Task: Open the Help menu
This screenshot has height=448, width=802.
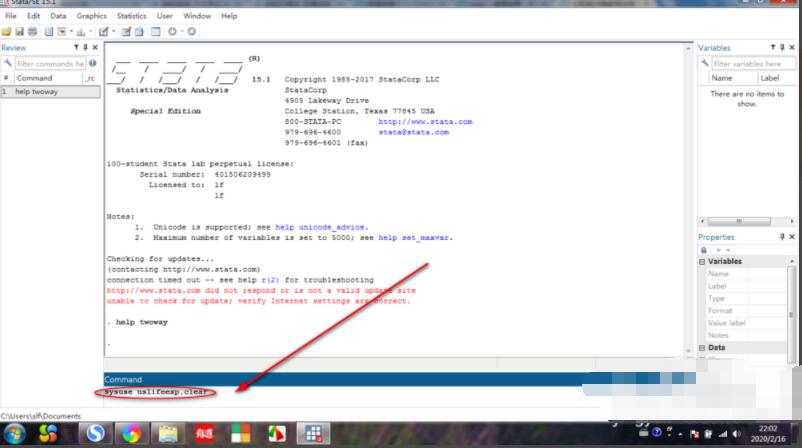Action: click(x=229, y=16)
